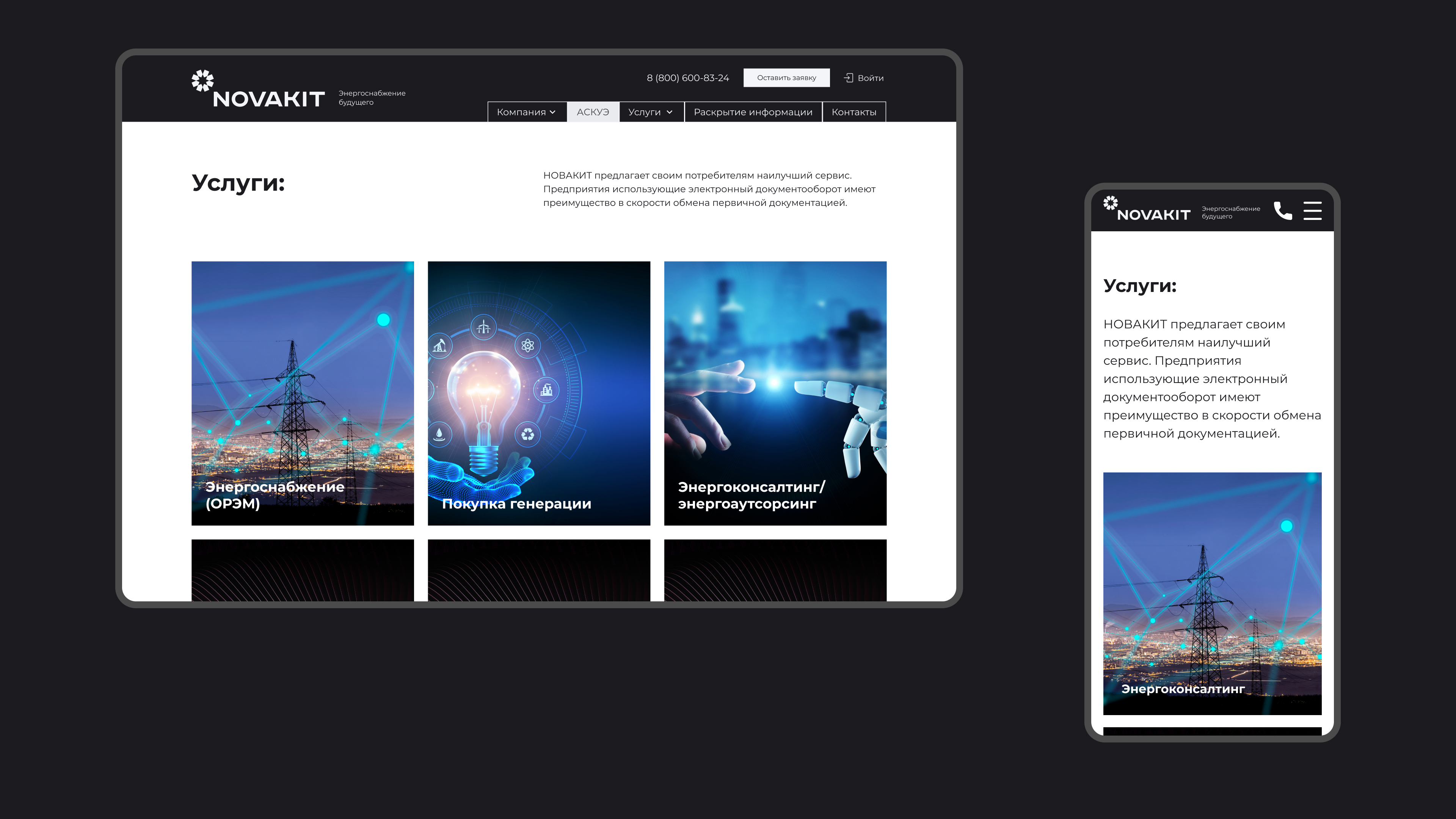Expand the Услуги dropdown in the navigation
Screen dimensions: 1456x819
pos(651,112)
